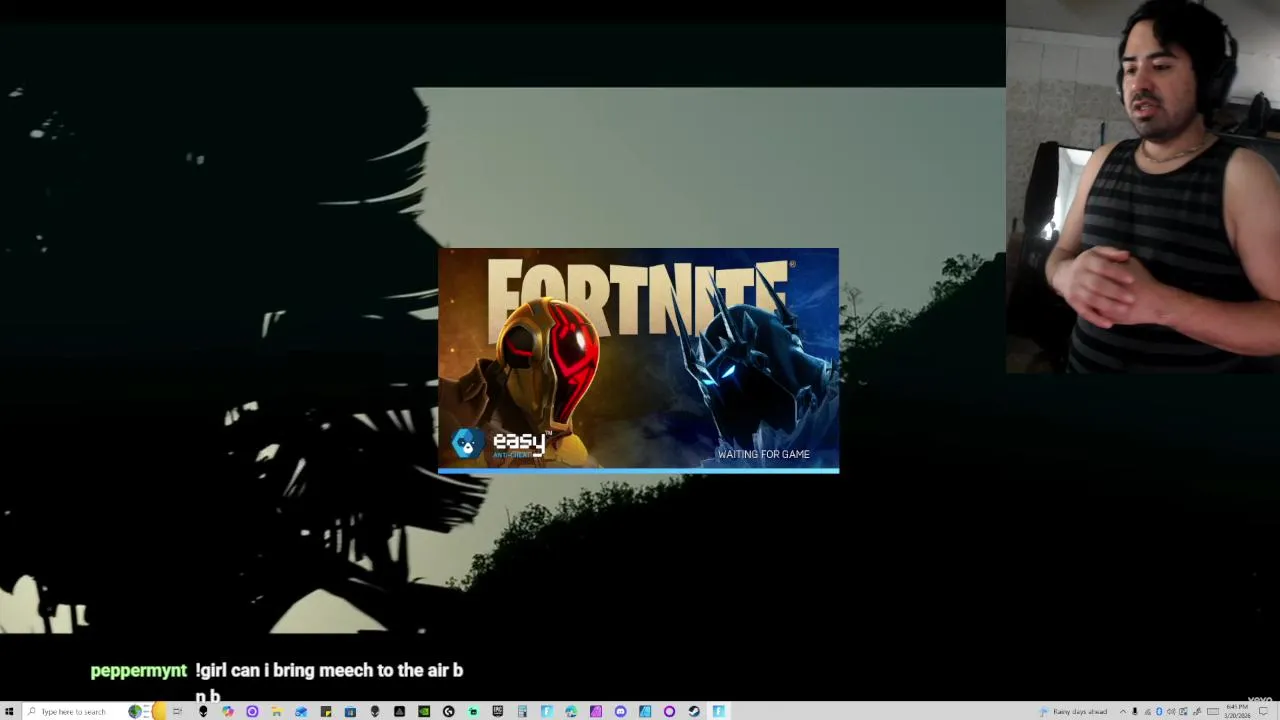Open the 'Rainy days ahead' weather widget
Viewport: 1280px width, 720px height.
pyautogui.click(x=1074, y=712)
